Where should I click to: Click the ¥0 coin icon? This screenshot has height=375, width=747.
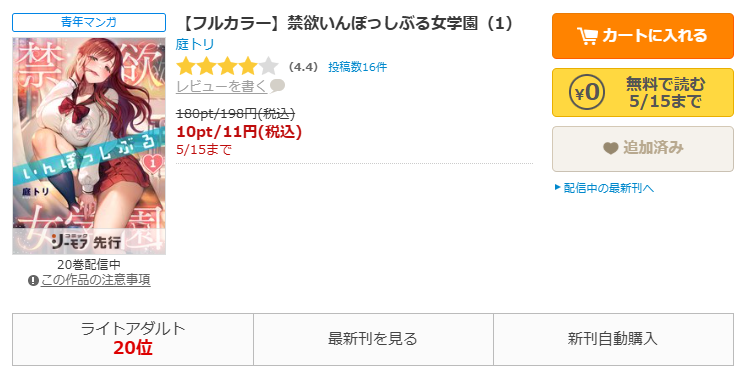click(x=587, y=92)
